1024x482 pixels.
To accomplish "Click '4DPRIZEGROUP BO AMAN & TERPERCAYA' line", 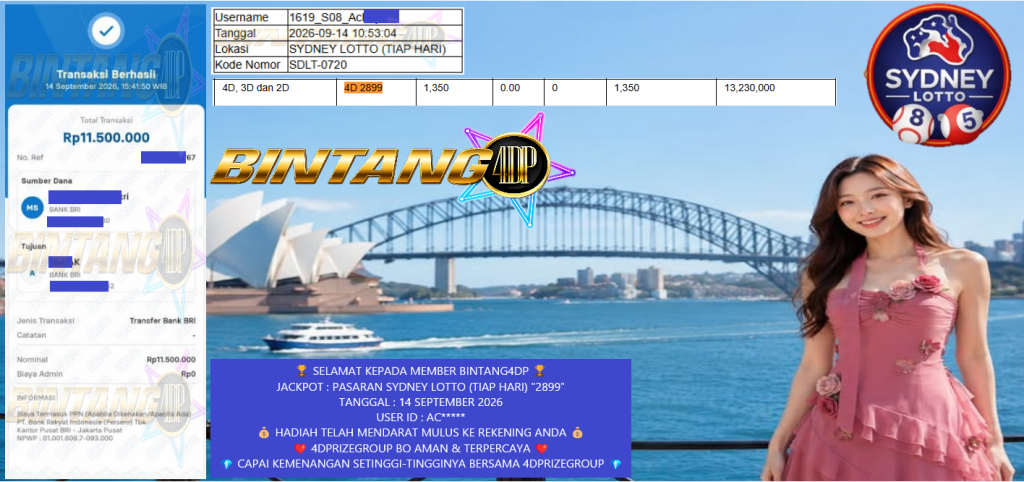I will pyautogui.click(x=421, y=449).
